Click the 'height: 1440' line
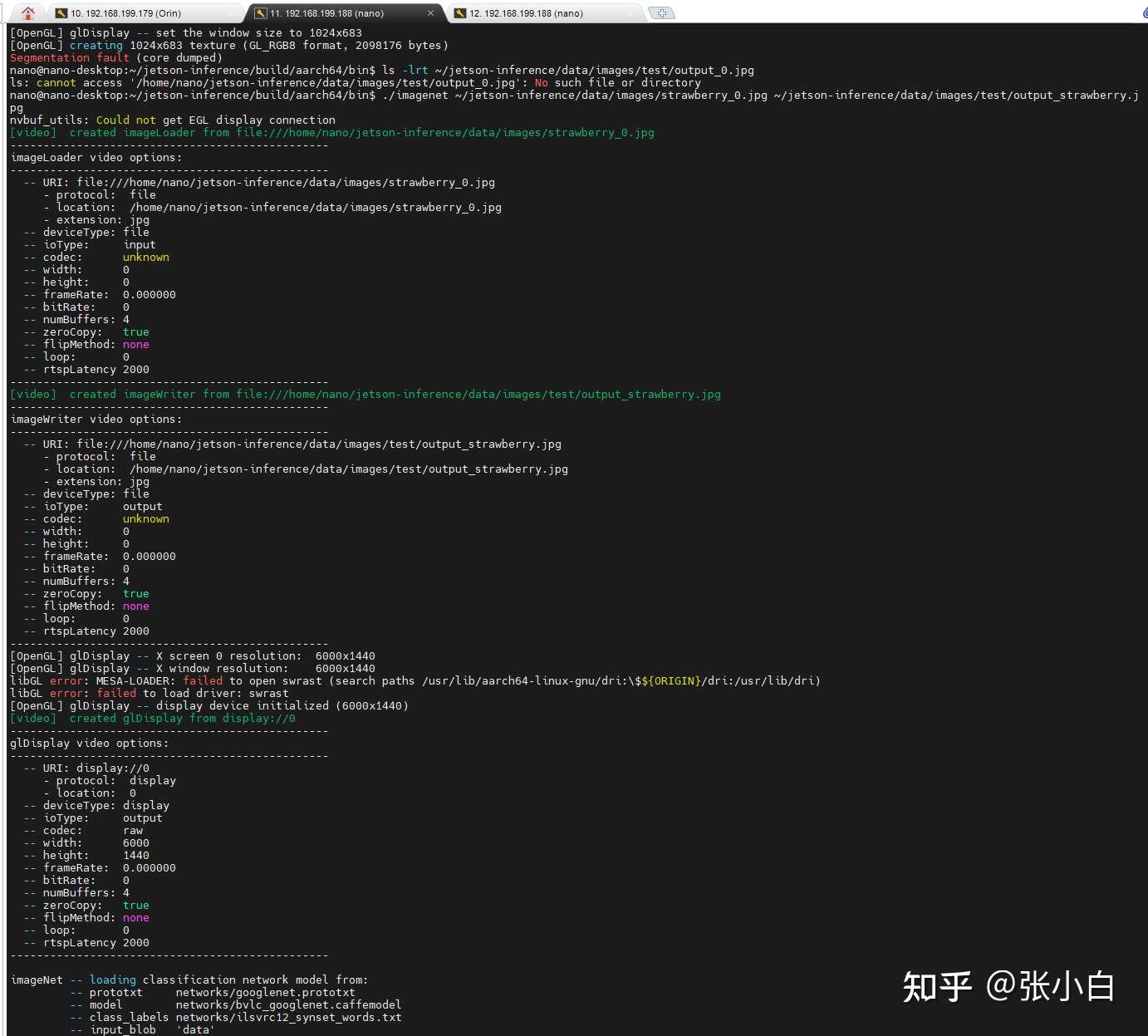The image size is (1148, 1036). click(x=86, y=855)
